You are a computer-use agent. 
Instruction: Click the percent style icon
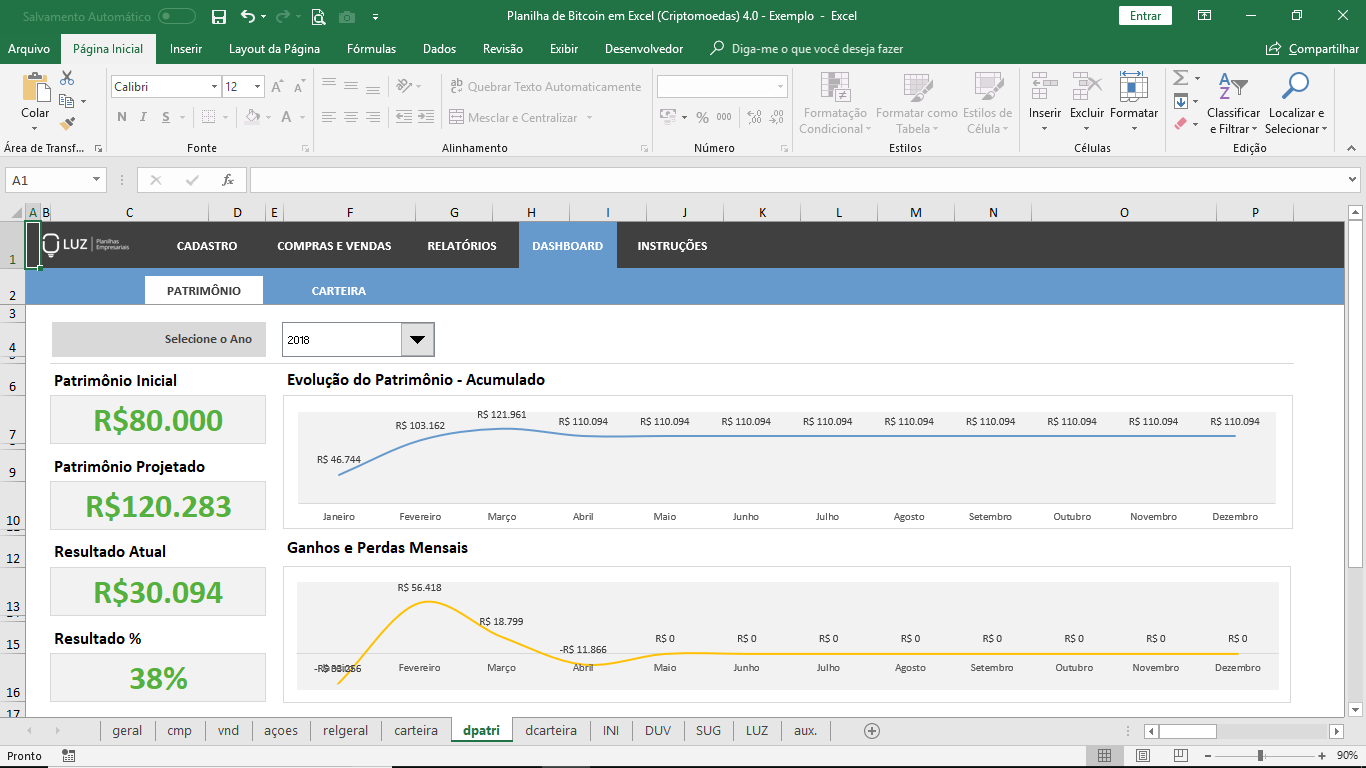[x=702, y=118]
